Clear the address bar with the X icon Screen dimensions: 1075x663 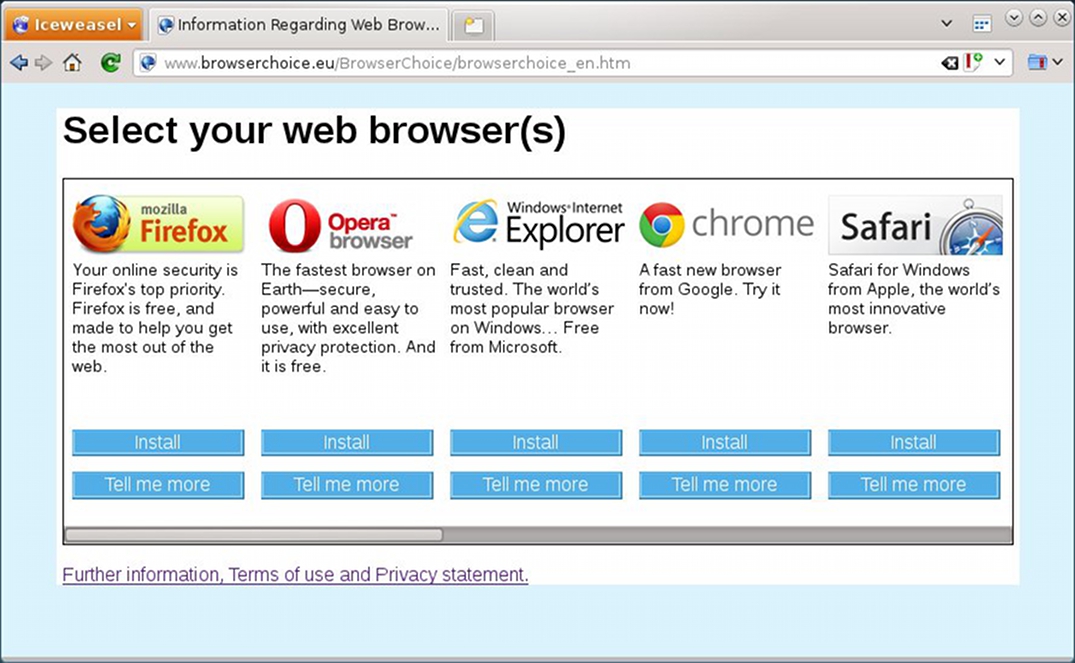click(950, 63)
